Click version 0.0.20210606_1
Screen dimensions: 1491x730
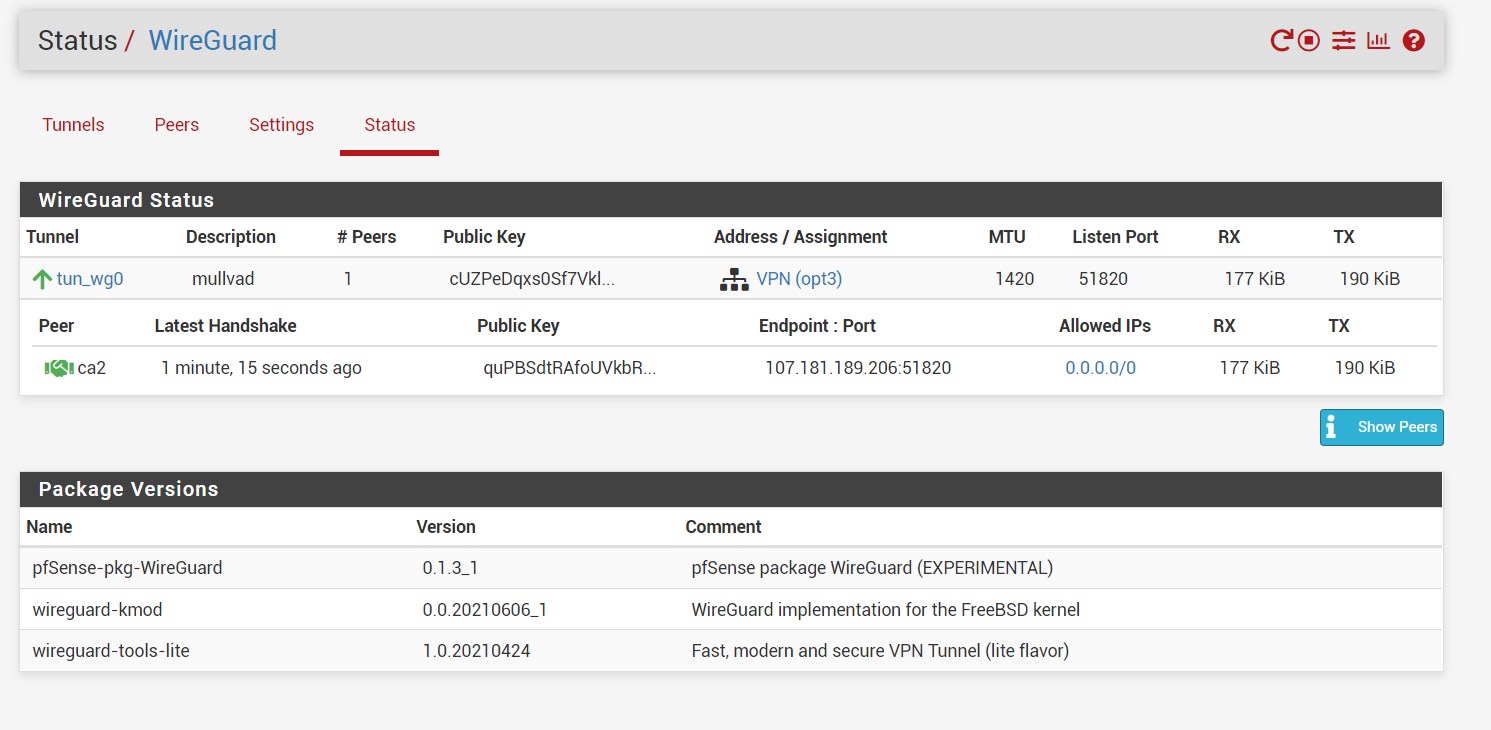[484, 610]
